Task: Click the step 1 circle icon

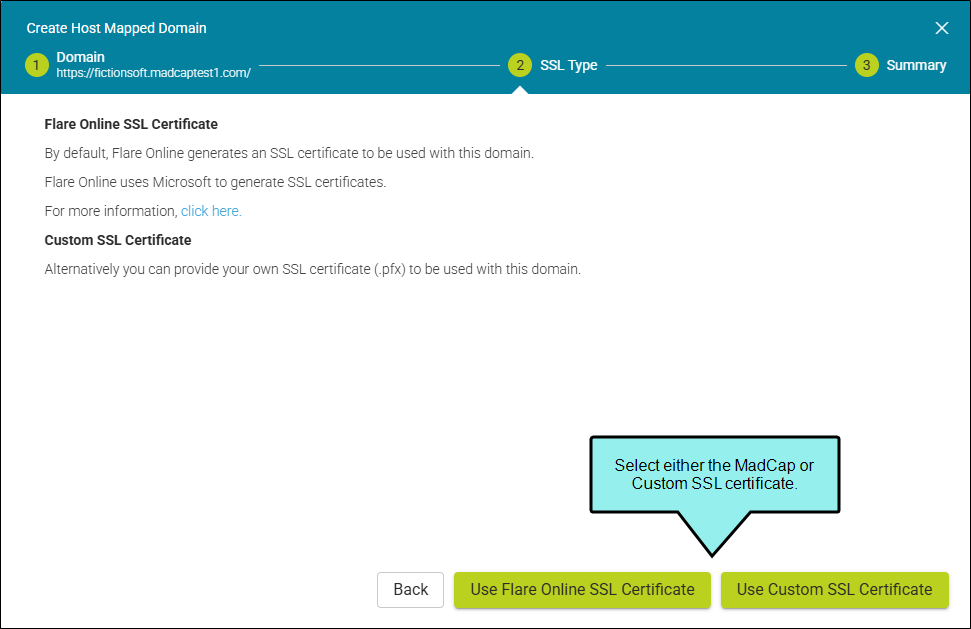Action: coord(36,66)
